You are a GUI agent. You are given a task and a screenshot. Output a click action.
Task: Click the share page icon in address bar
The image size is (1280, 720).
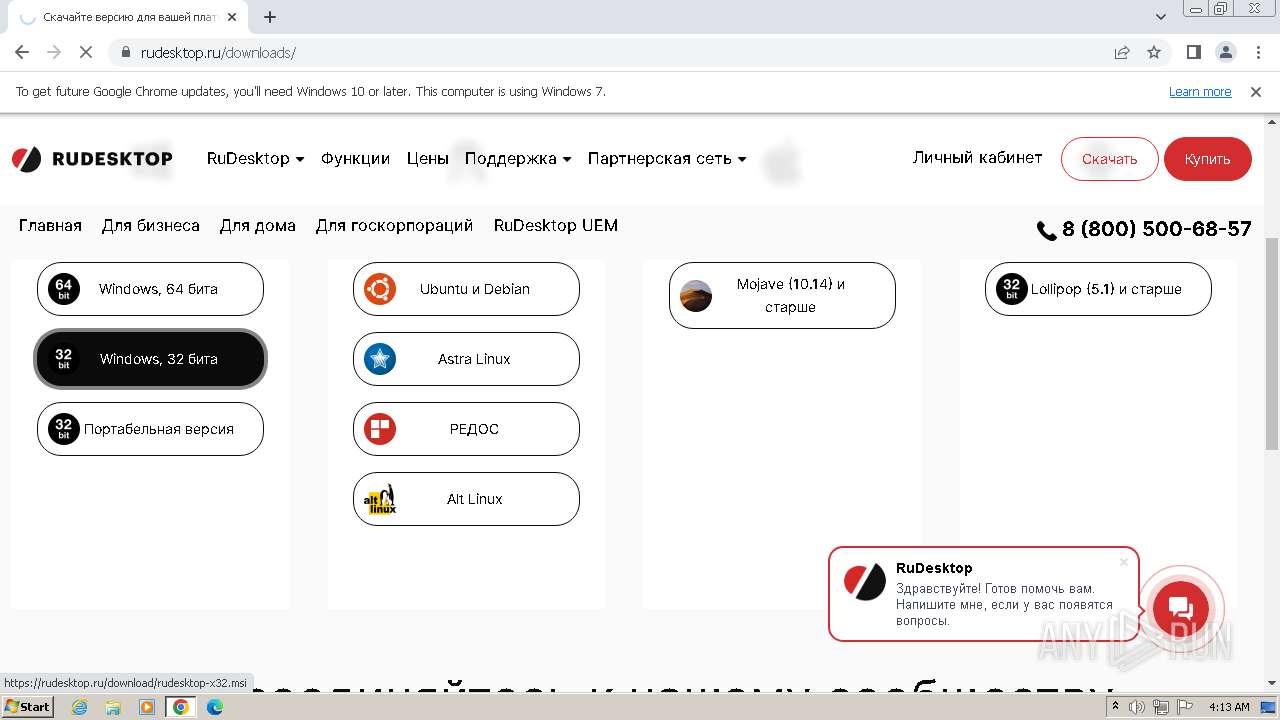(x=1122, y=52)
